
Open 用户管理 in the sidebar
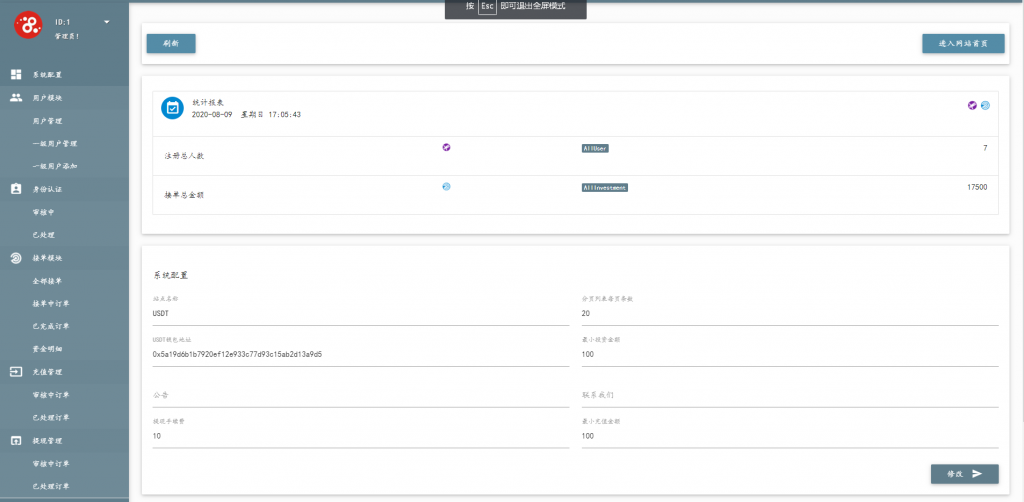click(x=48, y=121)
